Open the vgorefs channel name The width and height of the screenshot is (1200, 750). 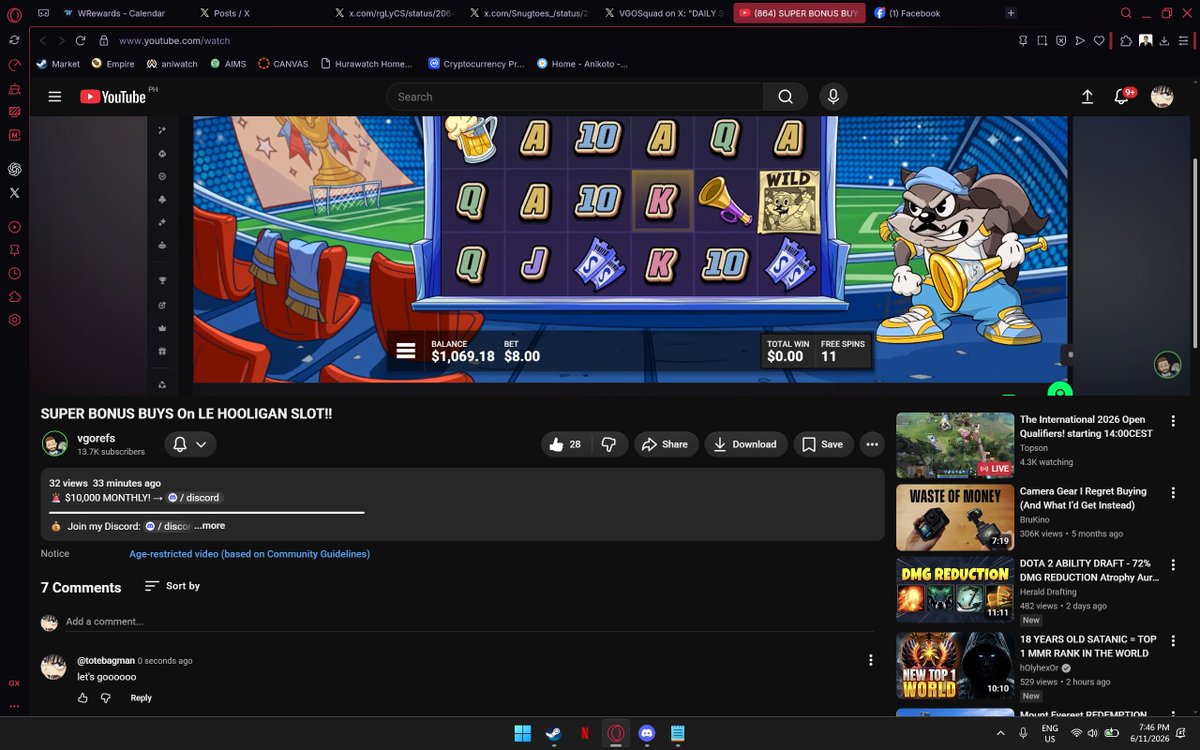(96, 438)
